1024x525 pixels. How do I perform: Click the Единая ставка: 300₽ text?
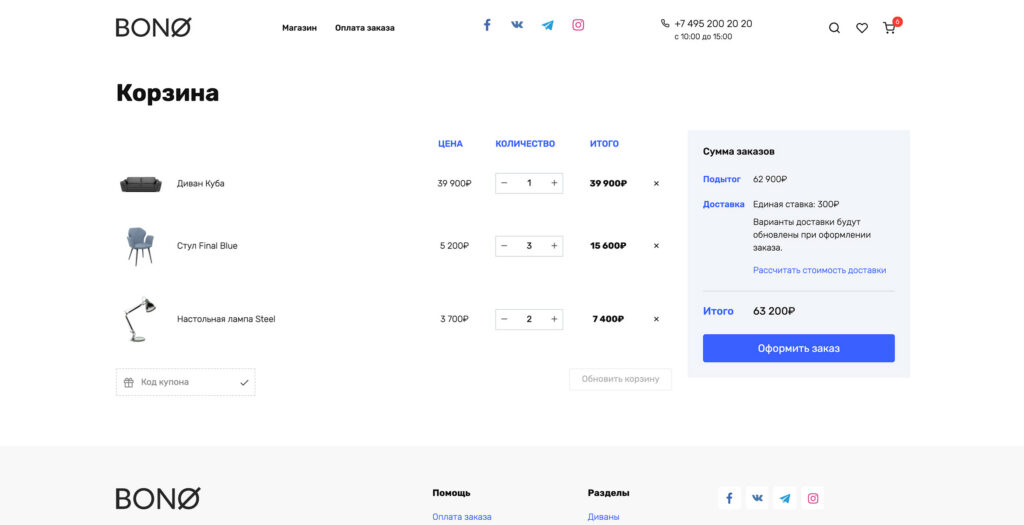796,204
